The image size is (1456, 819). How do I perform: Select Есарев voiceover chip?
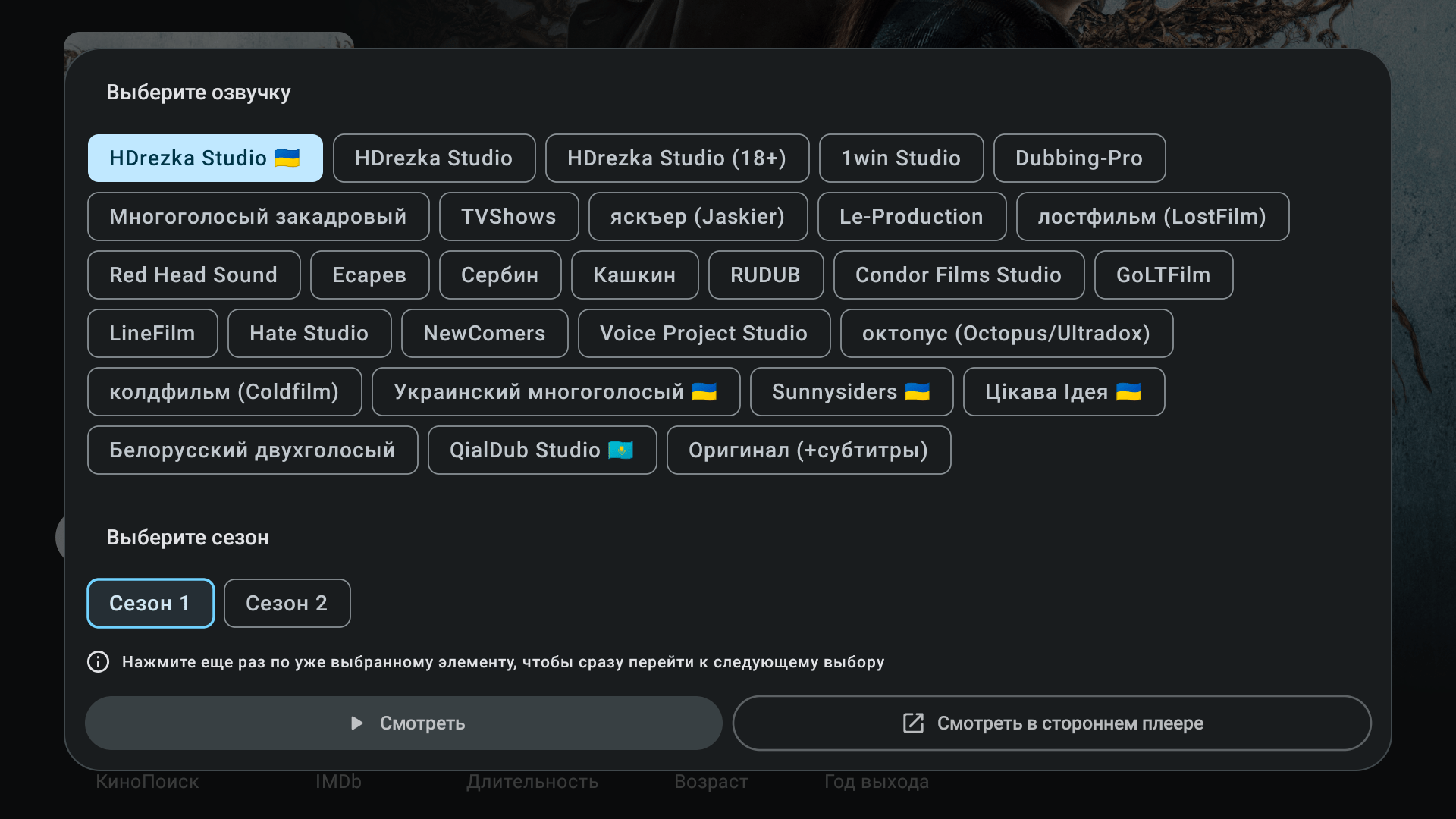tap(370, 275)
